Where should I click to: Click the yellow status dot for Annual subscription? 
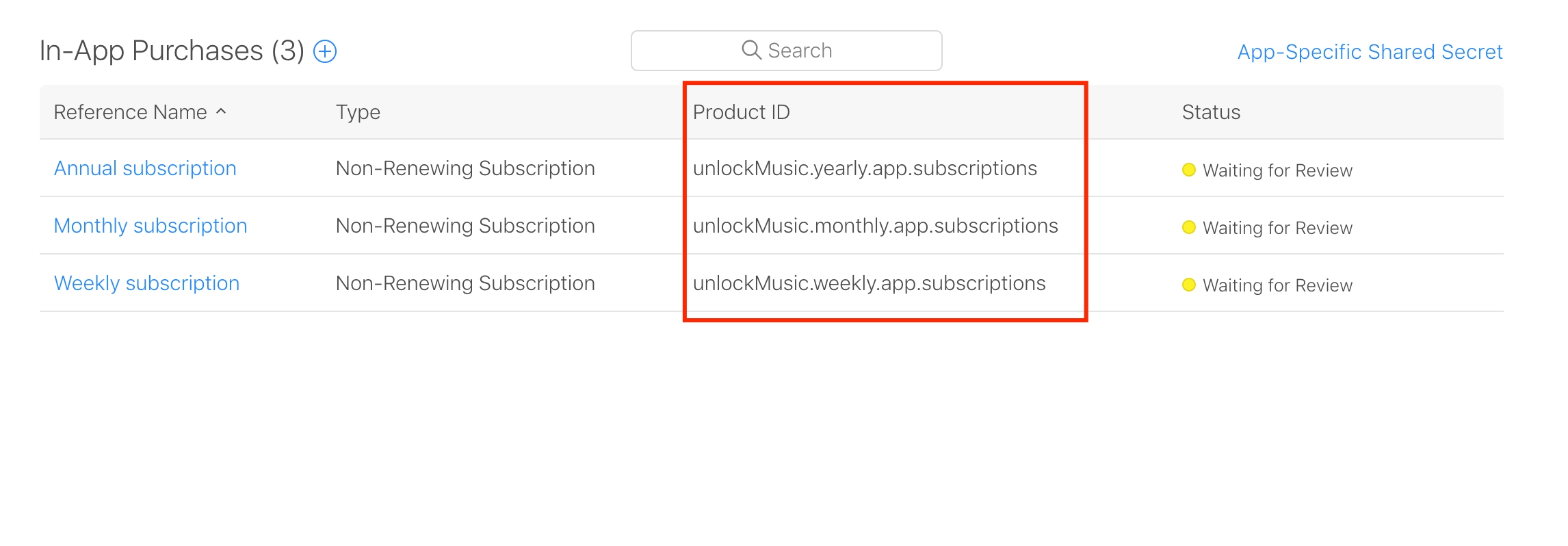click(x=1189, y=170)
